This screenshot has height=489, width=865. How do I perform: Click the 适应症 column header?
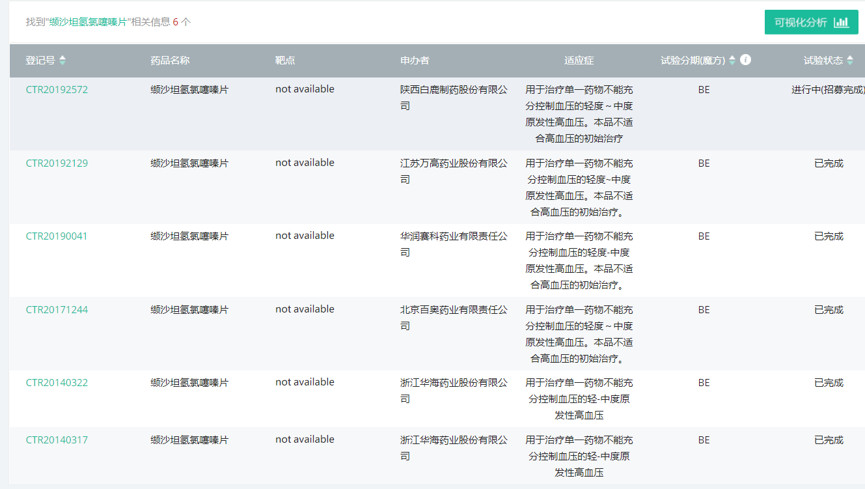[x=579, y=60]
